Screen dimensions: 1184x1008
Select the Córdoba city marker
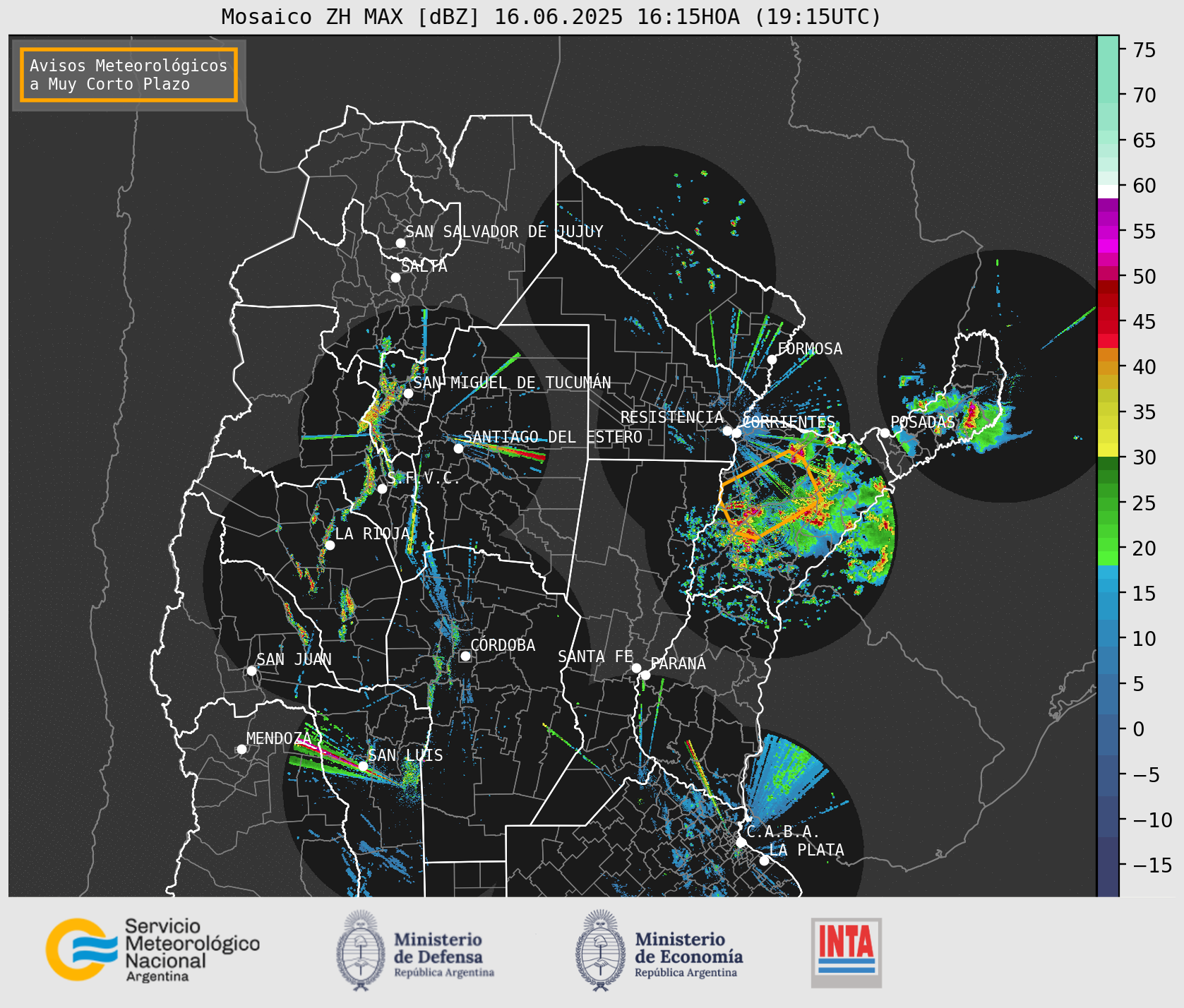465,656
